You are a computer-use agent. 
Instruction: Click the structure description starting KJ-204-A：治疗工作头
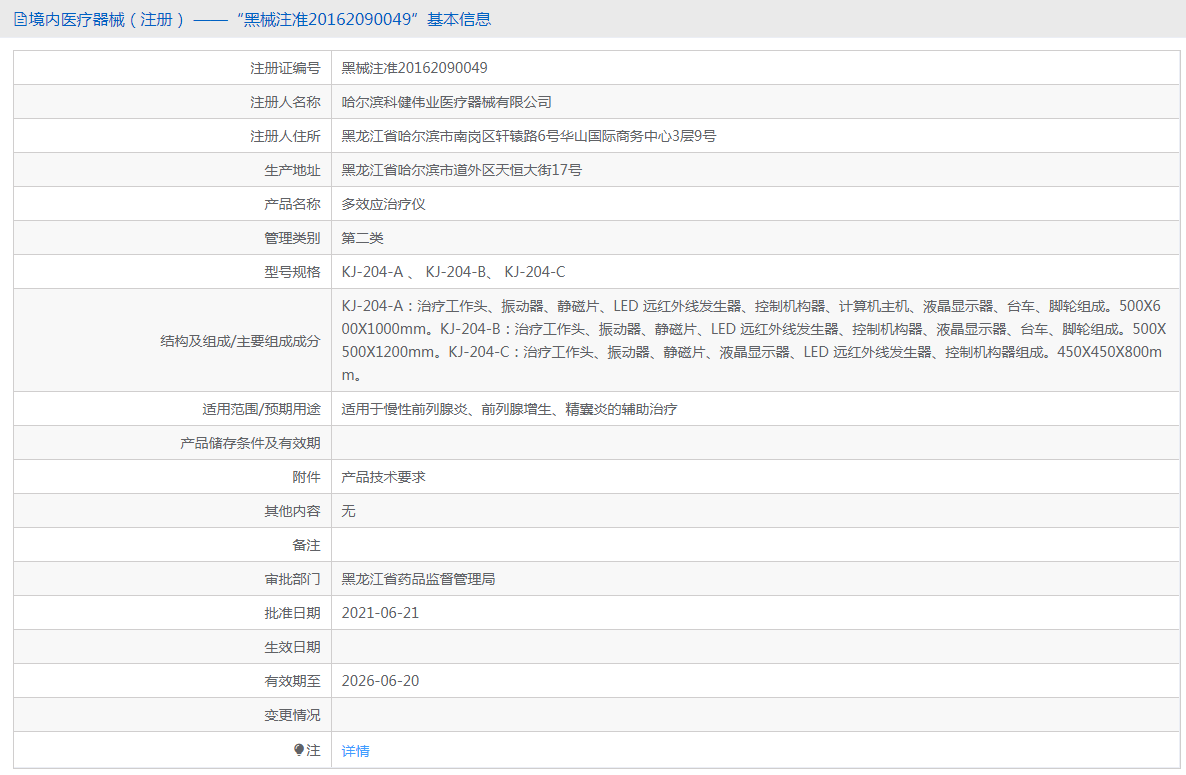[753, 340]
